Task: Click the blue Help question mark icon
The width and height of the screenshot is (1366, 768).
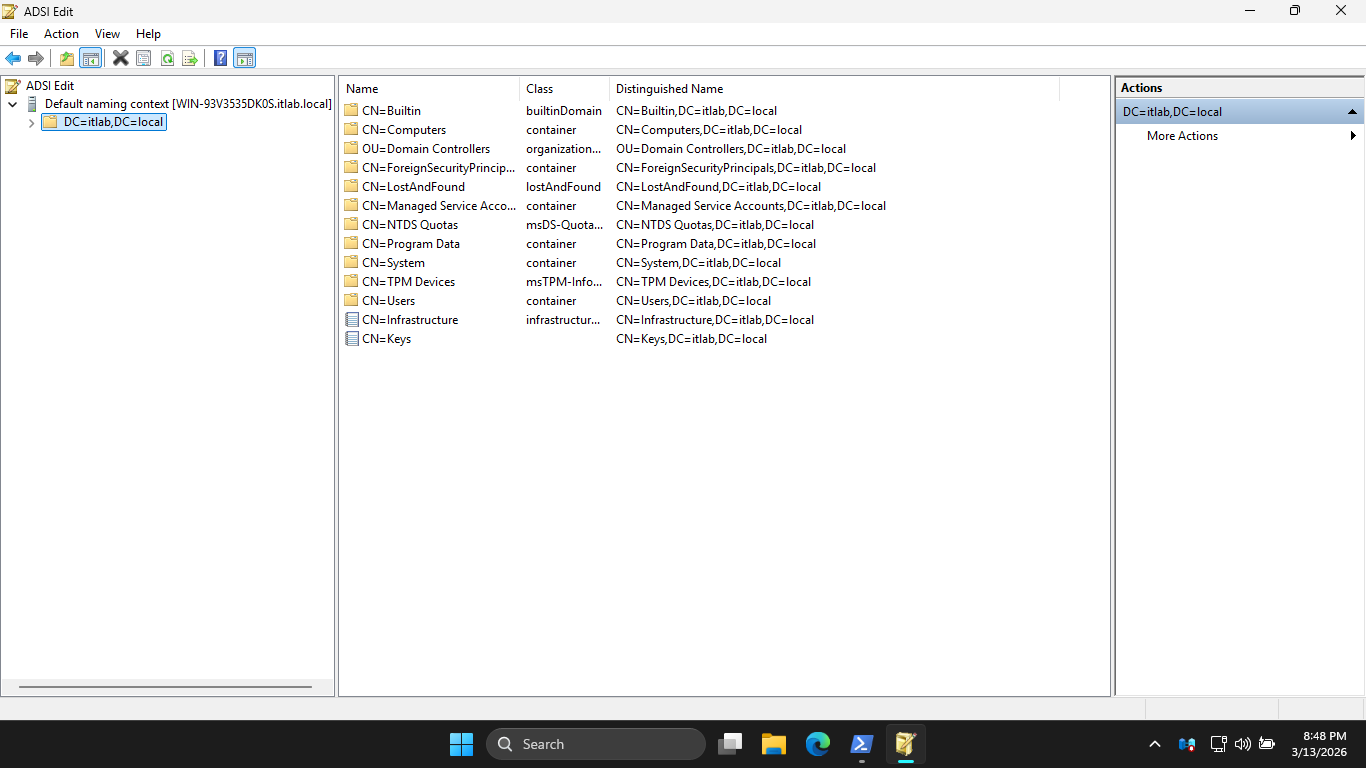Action: click(x=220, y=58)
